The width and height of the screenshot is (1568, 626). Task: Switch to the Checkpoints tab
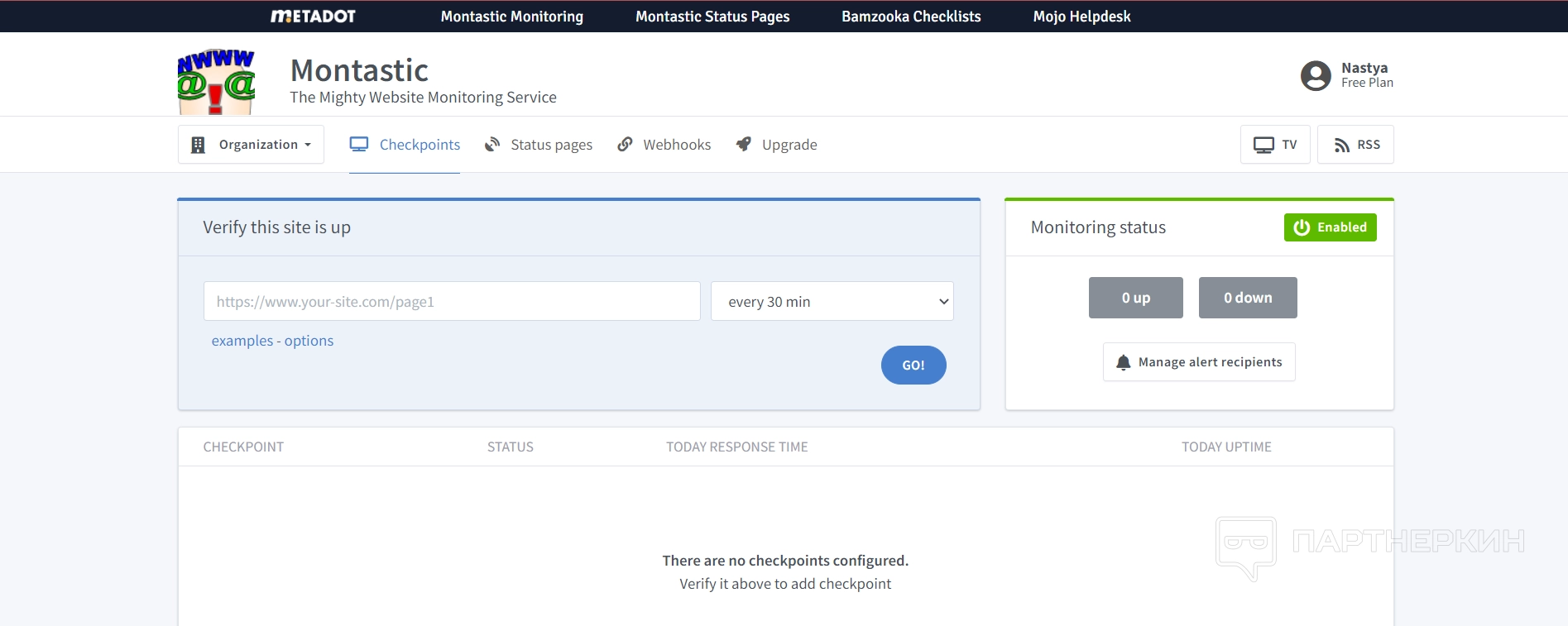[x=405, y=145]
